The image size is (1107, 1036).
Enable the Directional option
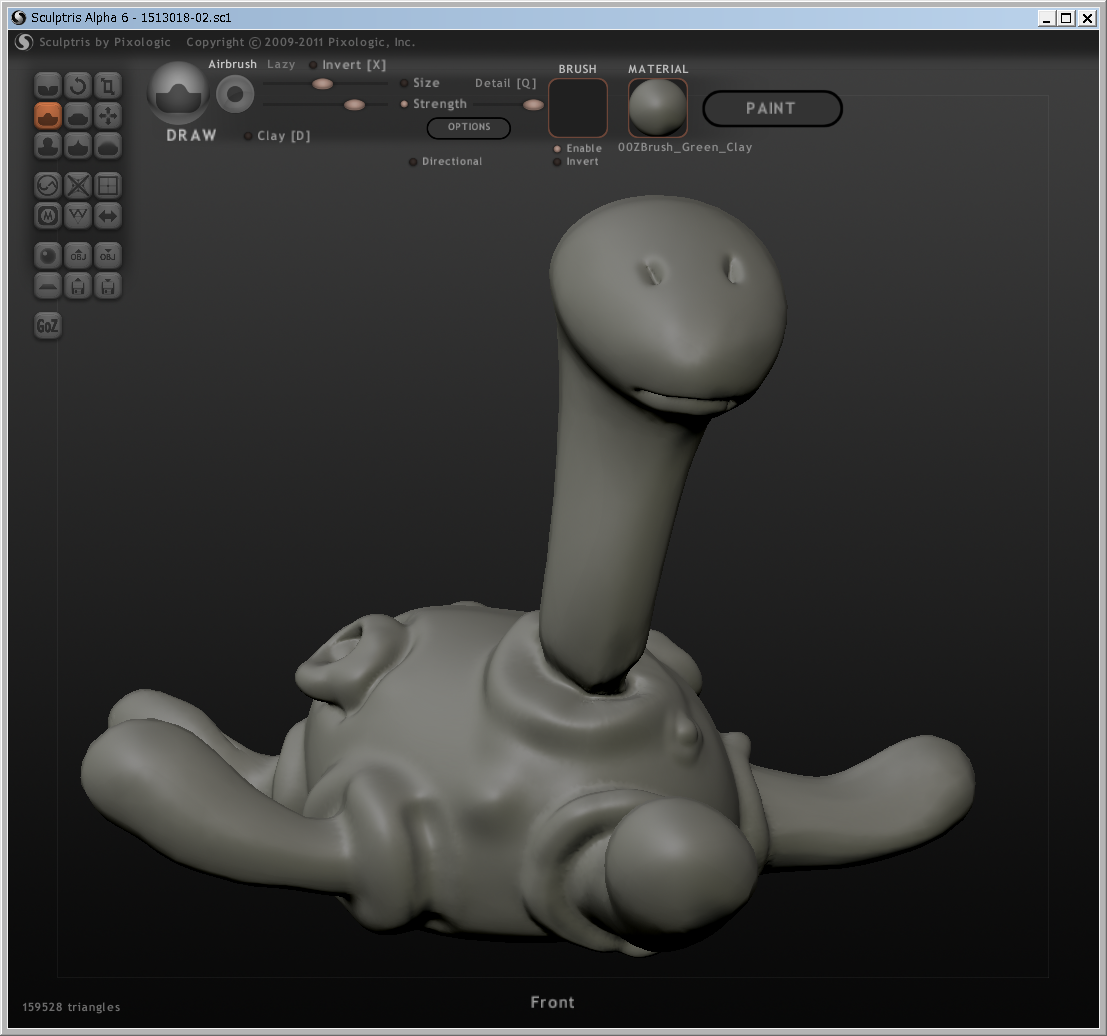click(x=445, y=162)
